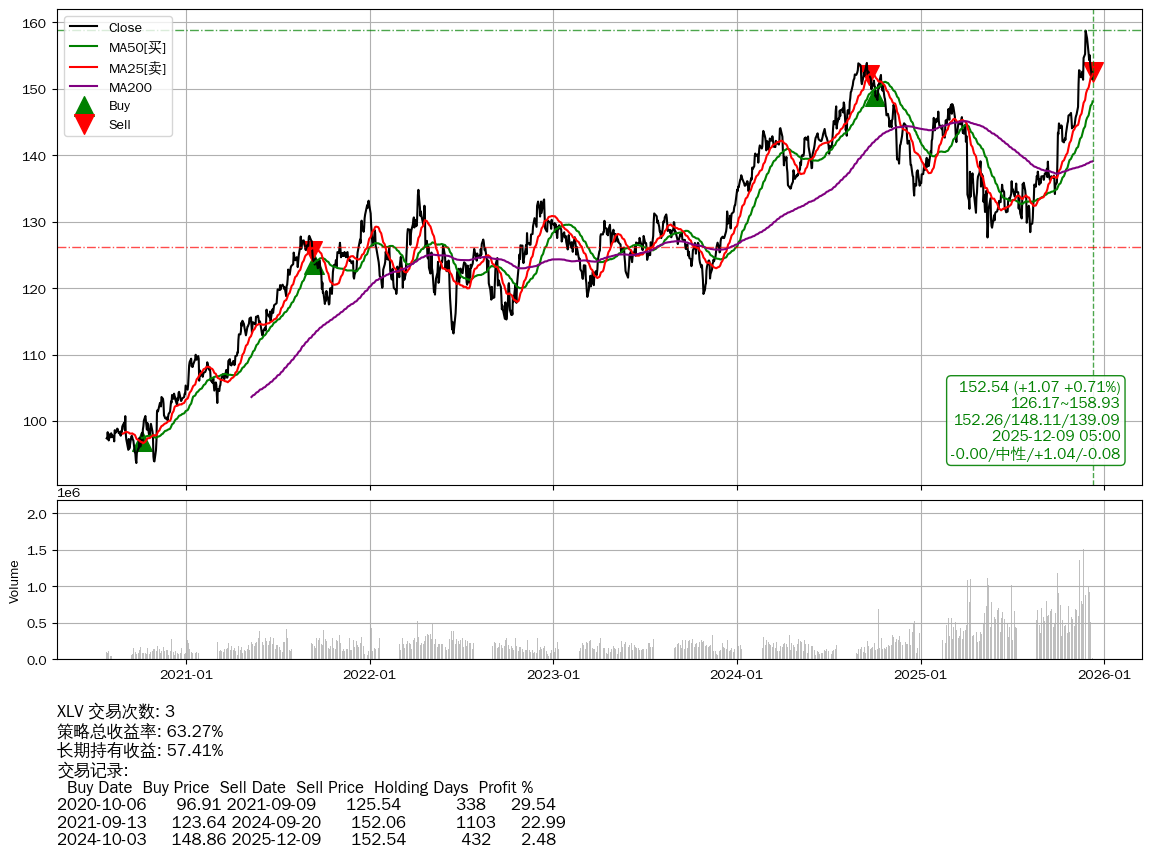This screenshot has width=1152, height=857.
Task: Click the MA50[买] green legend line
Action: (x=85, y=47)
